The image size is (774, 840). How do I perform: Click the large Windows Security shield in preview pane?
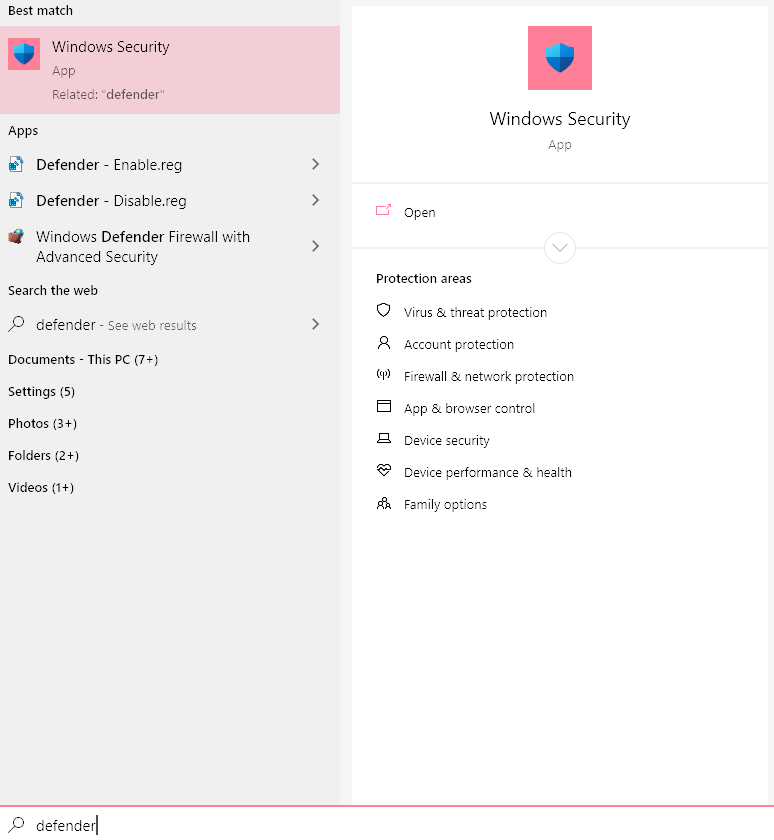560,58
